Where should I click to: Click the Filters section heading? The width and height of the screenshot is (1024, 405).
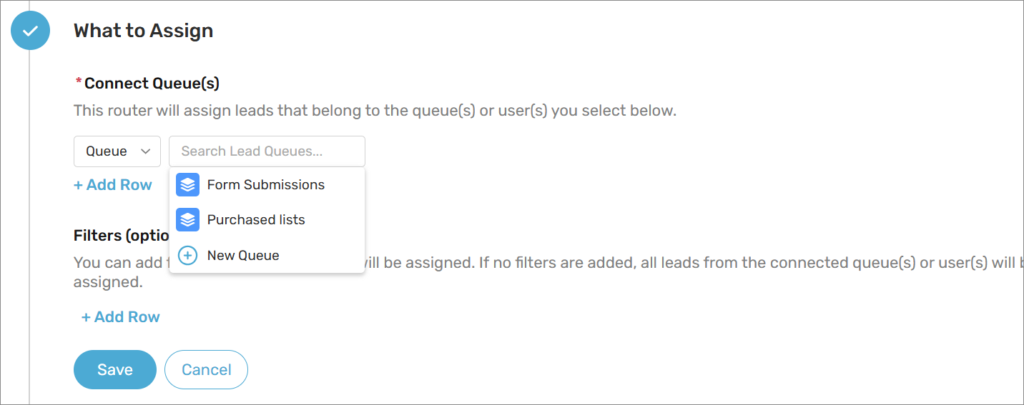click(x=120, y=236)
